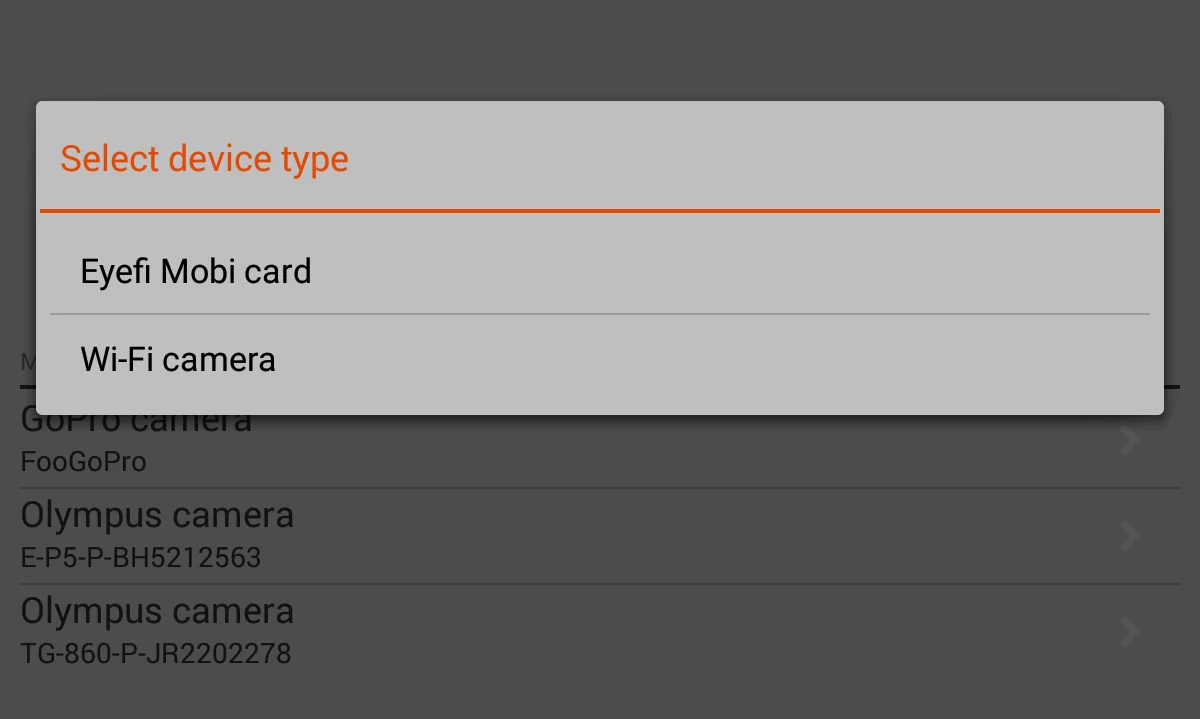This screenshot has width=1200, height=719.
Task: Tap the E-P5-P-BH5212563 serial text
Action: click(139, 558)
